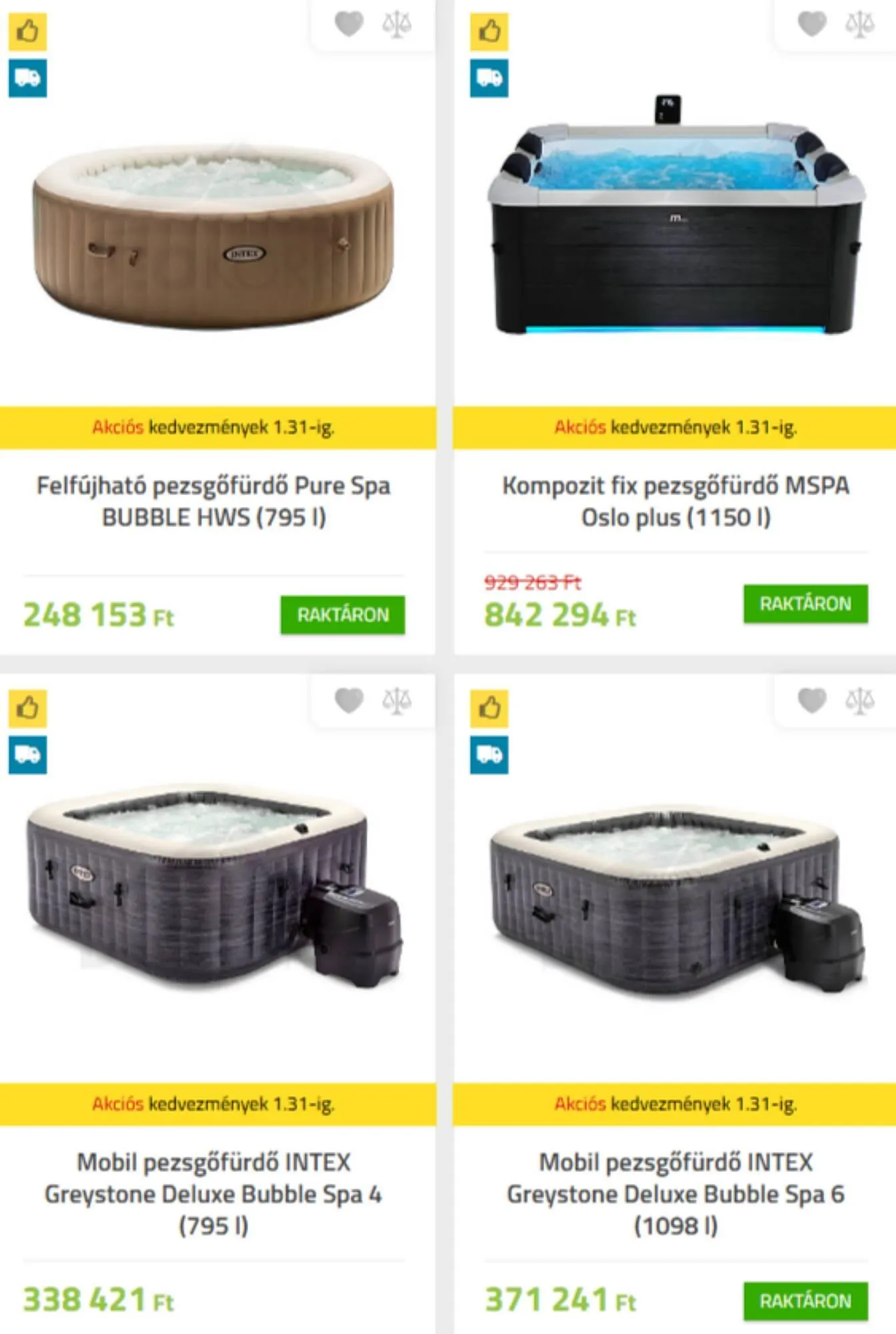Viewport: 896px width, 1334px height.
Task: Click RAKTÁRON button for Greystone Spa 6
Action: click(x=806, y=1301)
